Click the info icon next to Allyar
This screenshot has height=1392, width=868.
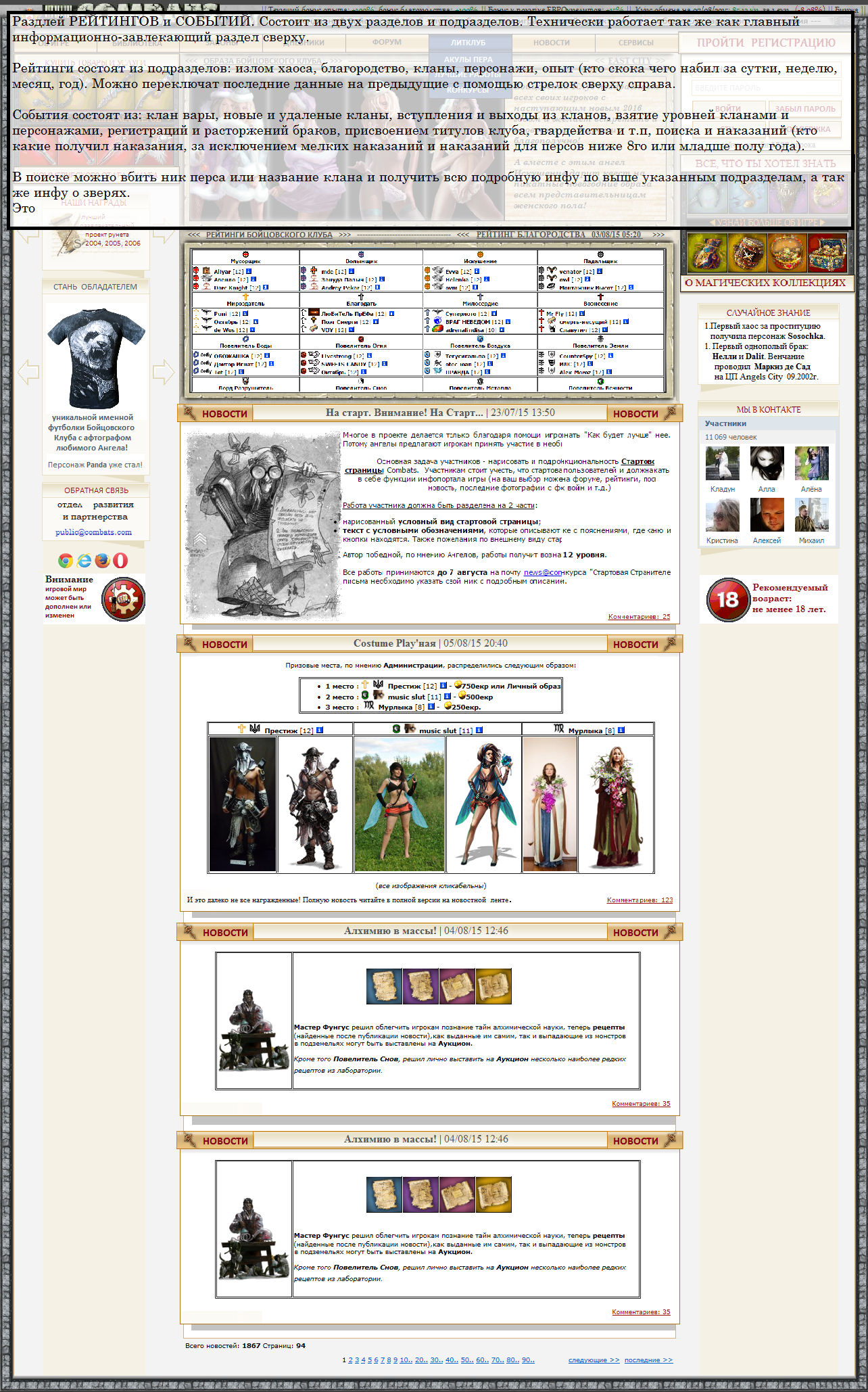click(249, 271)
